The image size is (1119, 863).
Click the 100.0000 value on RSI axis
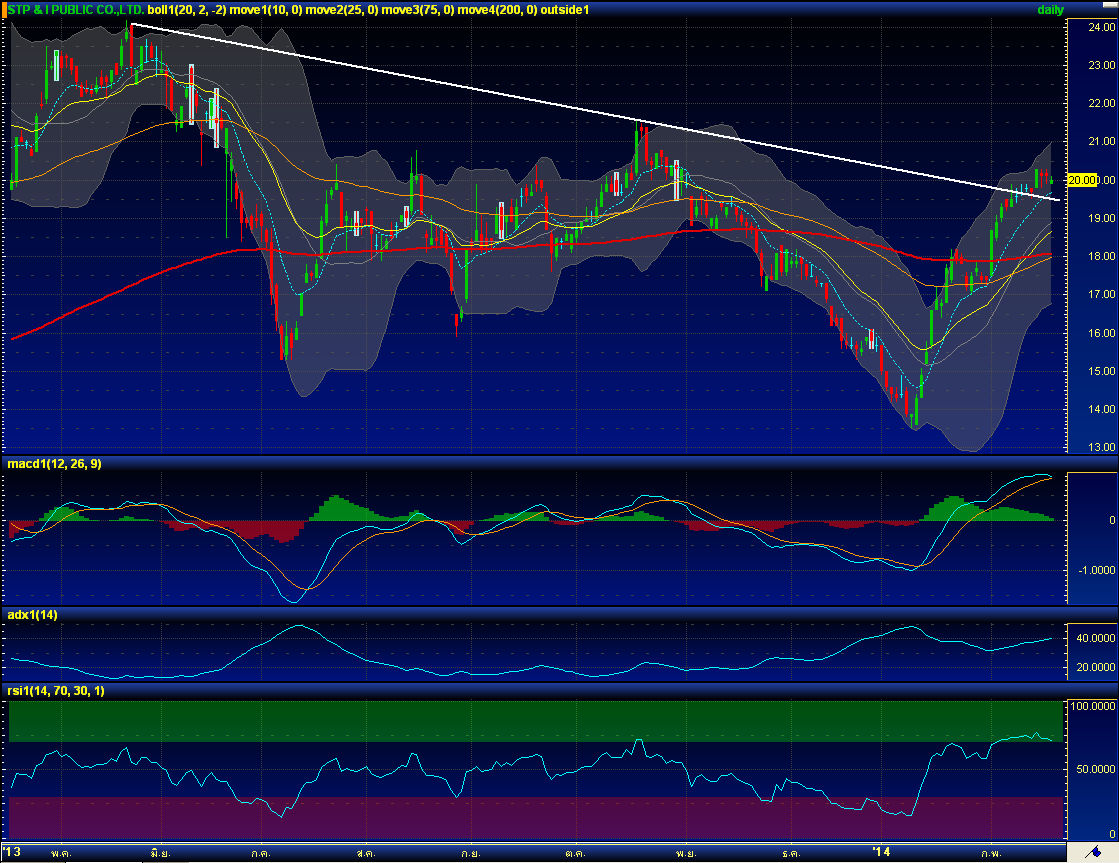coord(1093,706)
